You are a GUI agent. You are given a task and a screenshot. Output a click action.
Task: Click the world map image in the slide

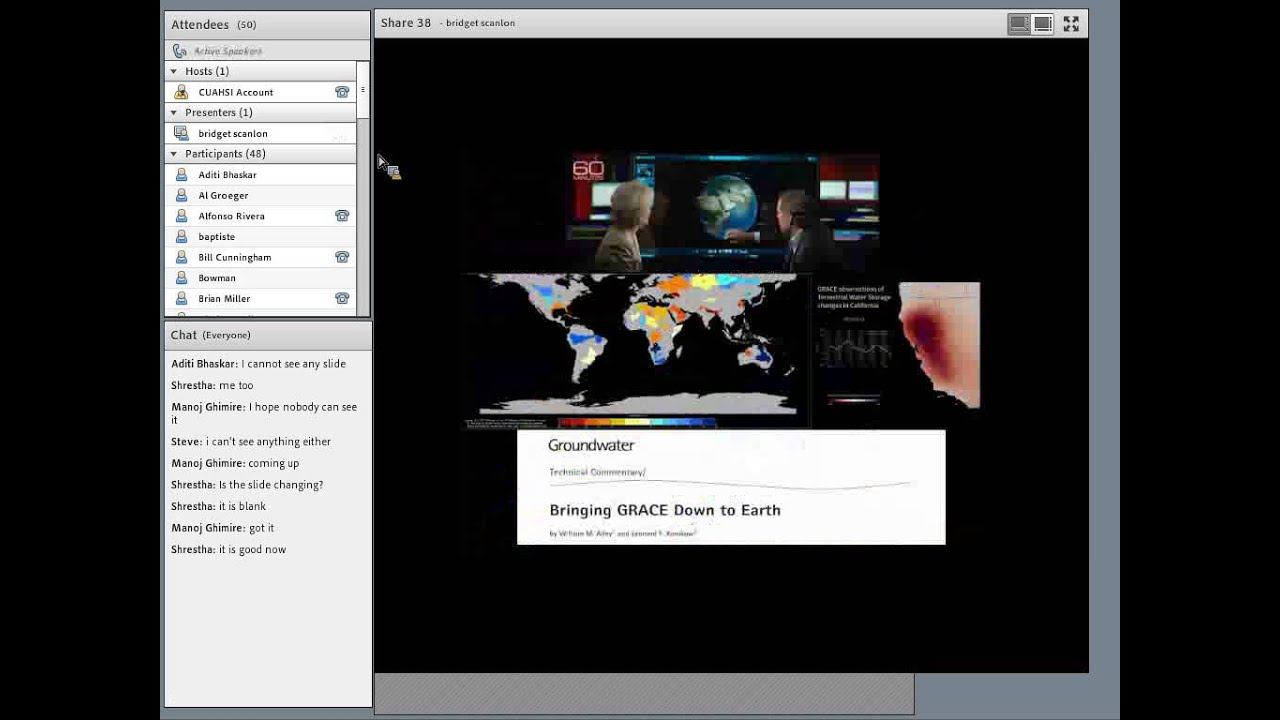[x=637, y=346]
